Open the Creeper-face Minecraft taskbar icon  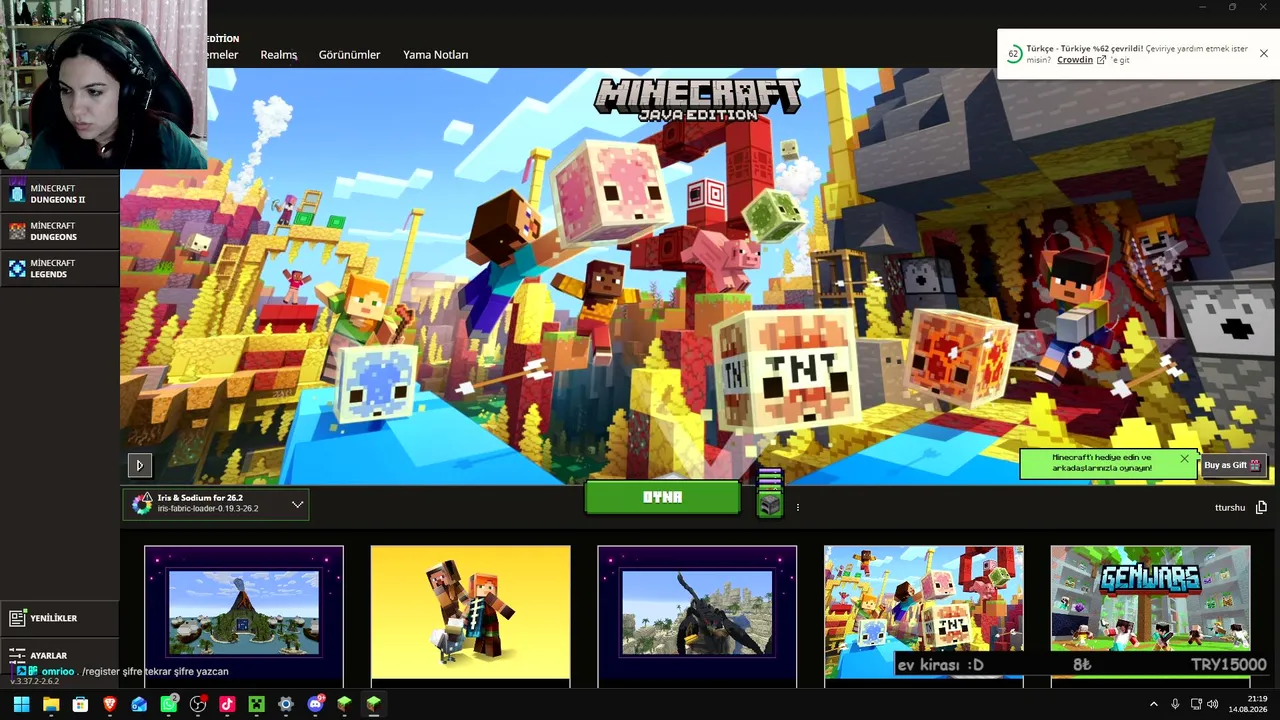pos(256,704)
